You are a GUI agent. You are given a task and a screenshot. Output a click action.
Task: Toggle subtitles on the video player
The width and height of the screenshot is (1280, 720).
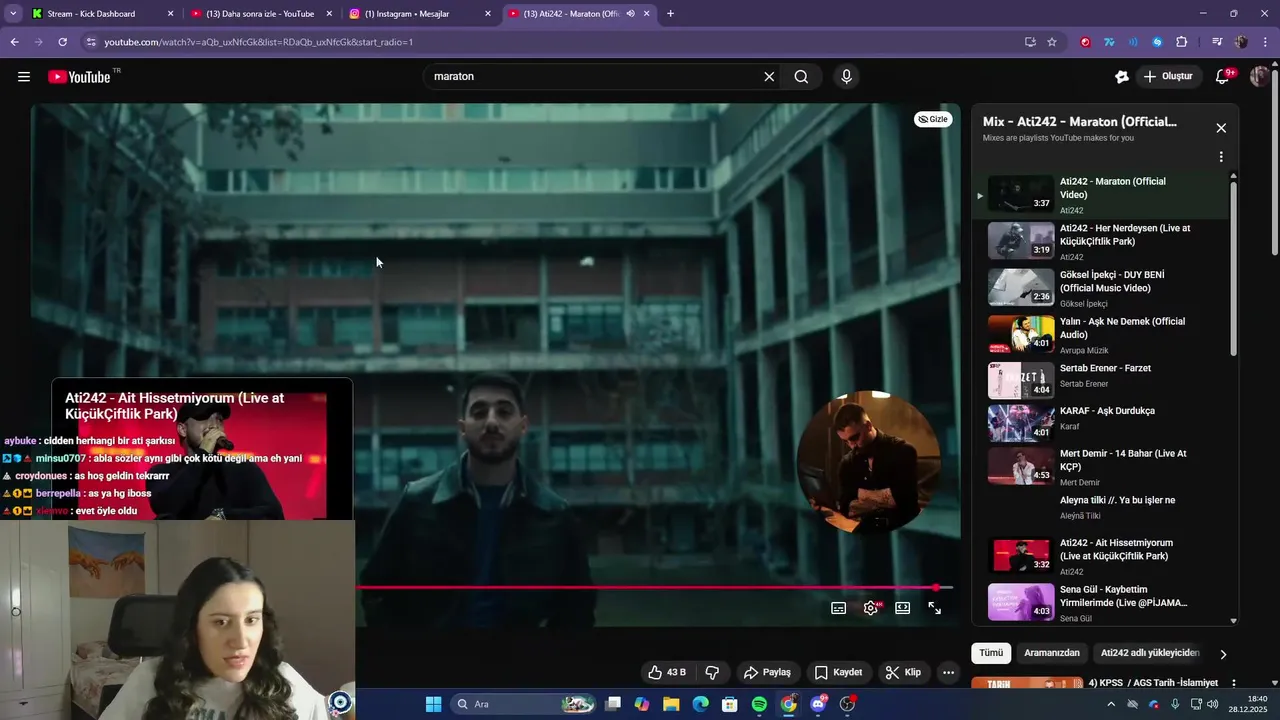(839, 608)
